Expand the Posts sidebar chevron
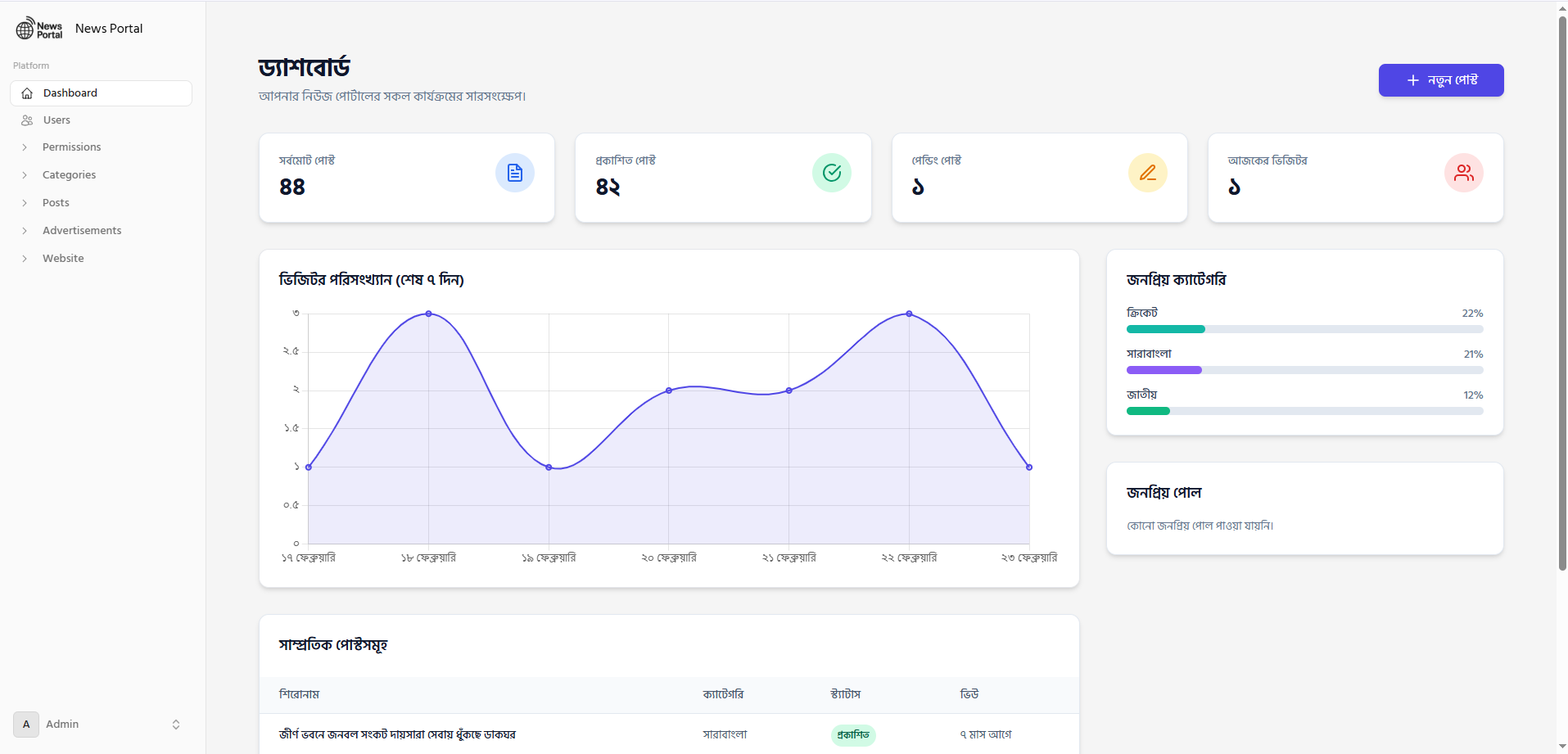Screen dimensions: 1568x754 tap(25, 203)
